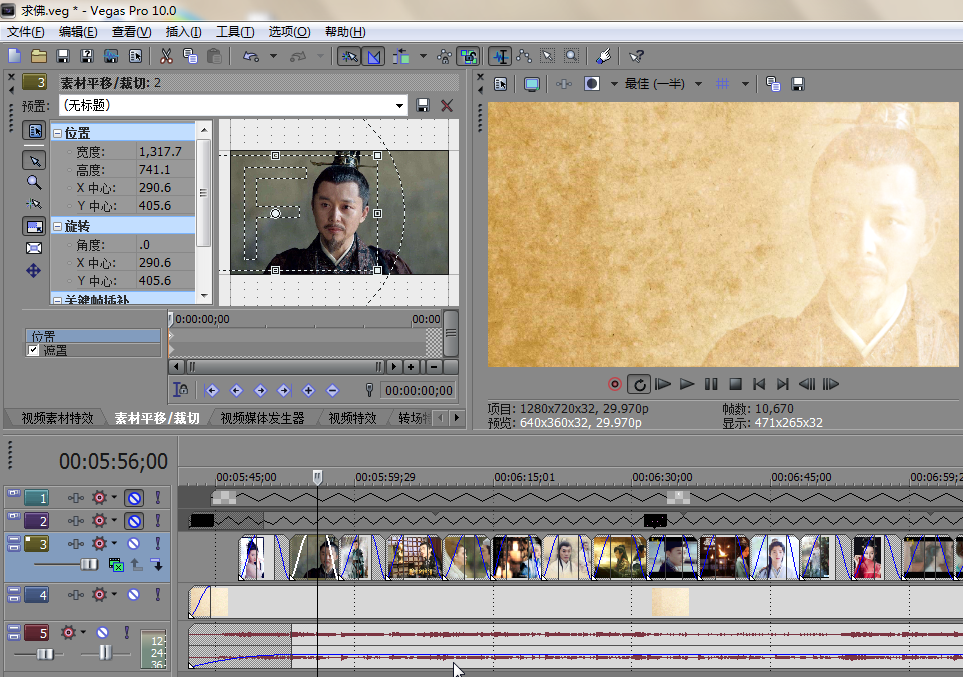Image resolution: width=963 pixels, height=677 pixels.
Task: Mute track 4
Action: pos(133,595)
